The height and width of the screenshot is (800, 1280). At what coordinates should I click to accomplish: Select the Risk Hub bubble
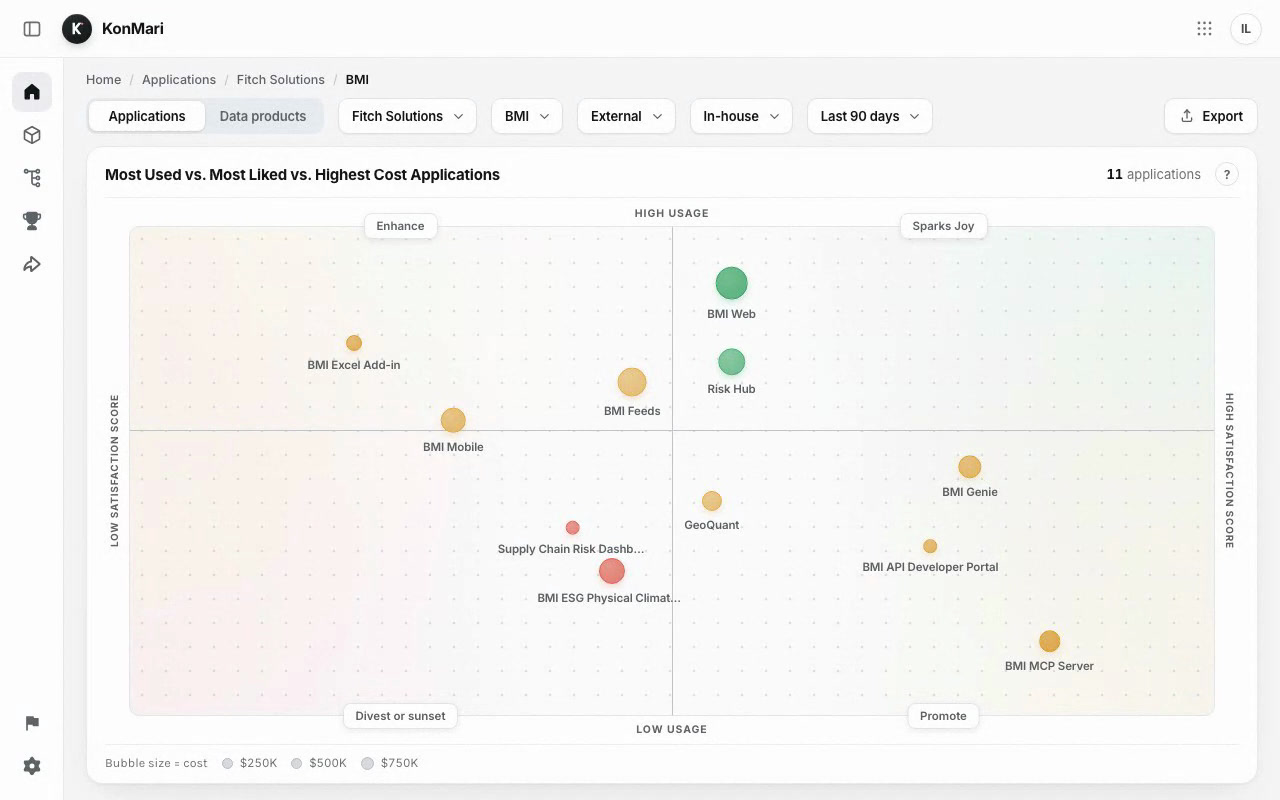point(732,362)
